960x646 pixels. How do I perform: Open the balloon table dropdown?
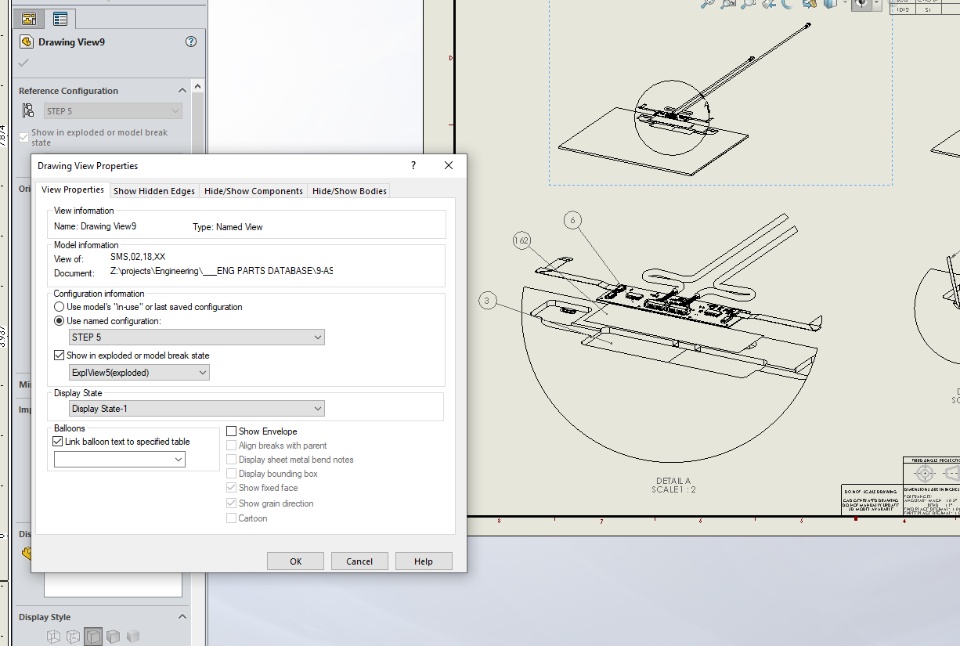tap(120, 459)
